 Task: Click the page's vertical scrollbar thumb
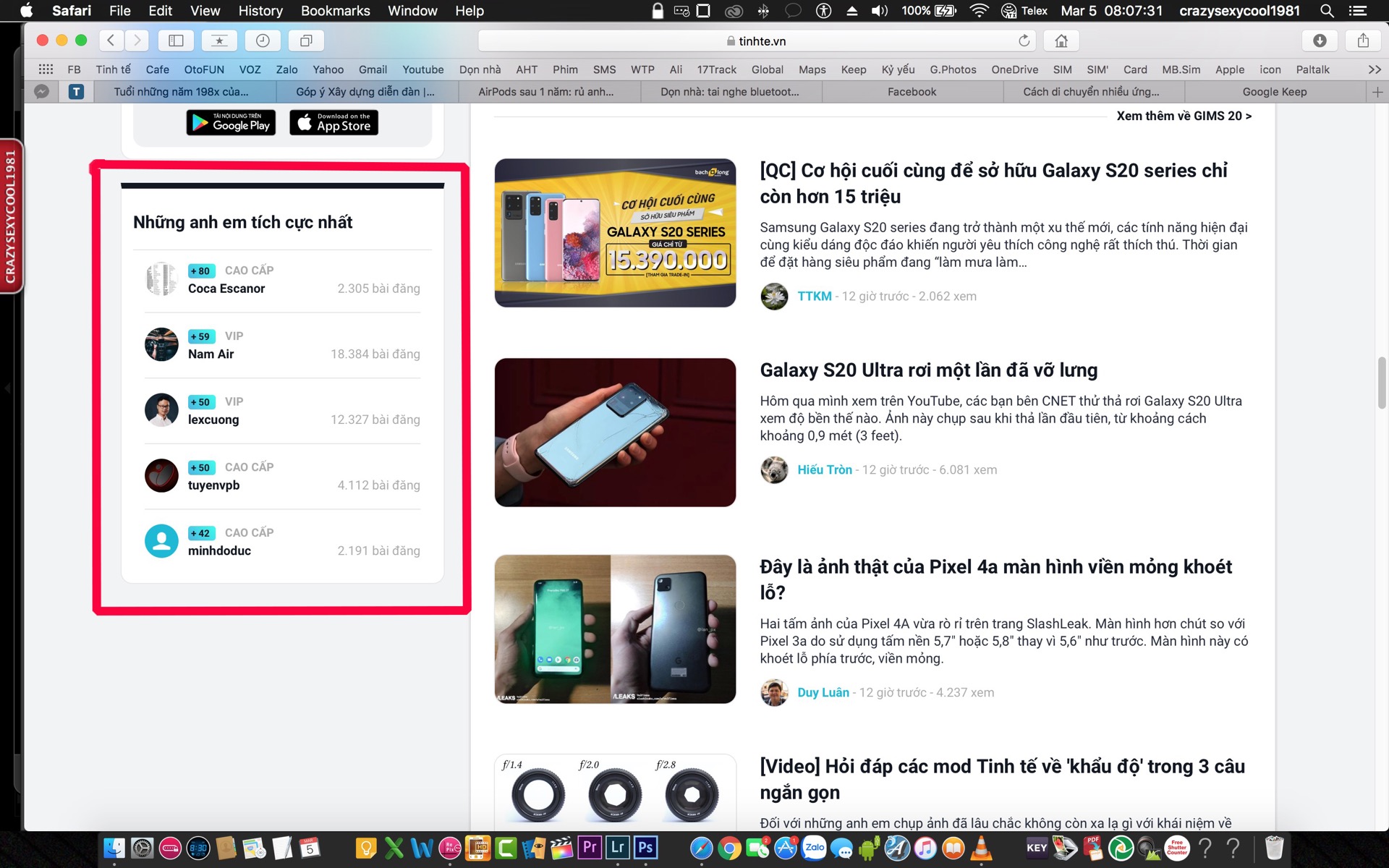1382,383
